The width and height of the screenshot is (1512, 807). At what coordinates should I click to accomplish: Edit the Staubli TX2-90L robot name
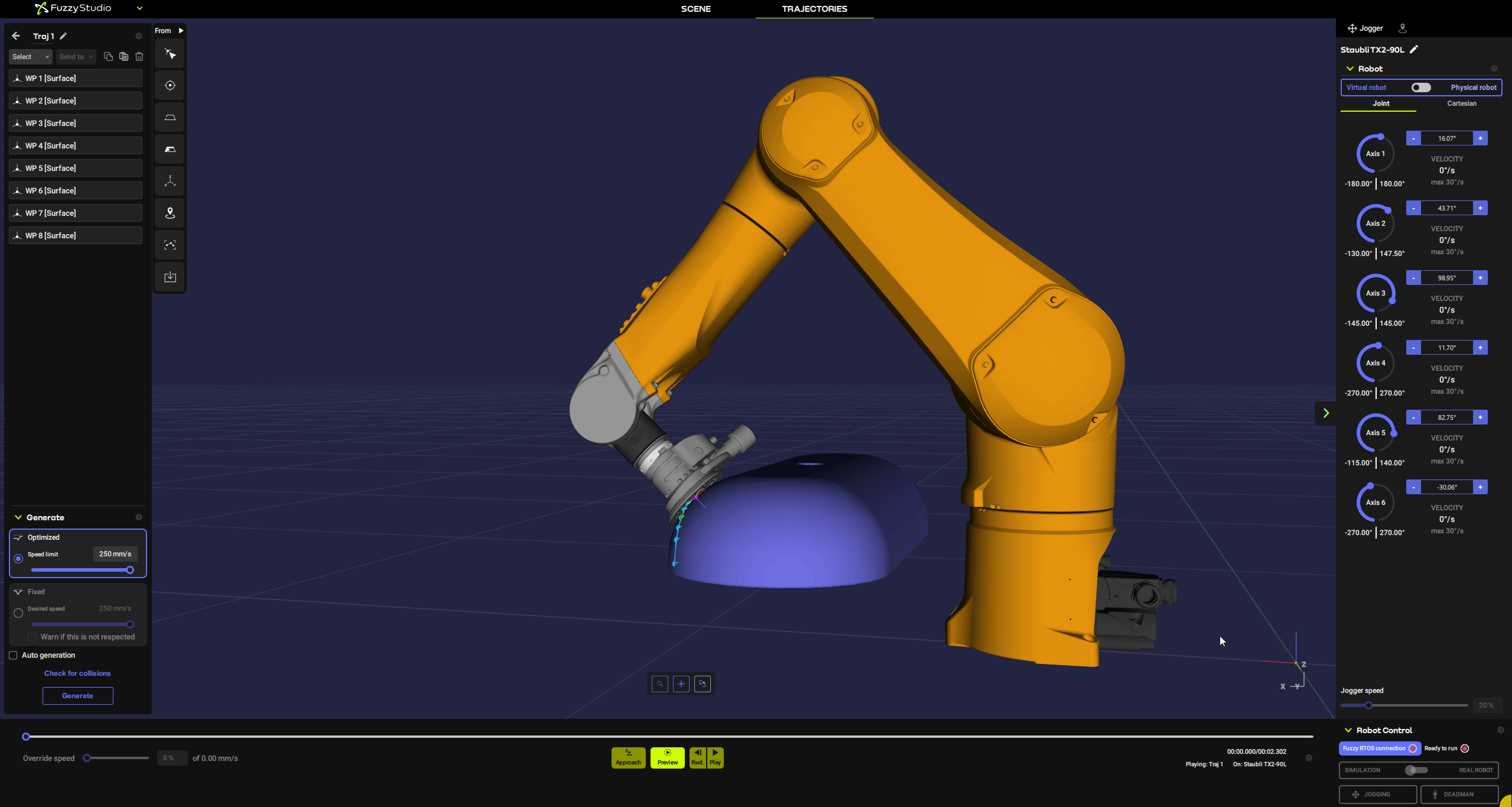tap(1414, 50)
